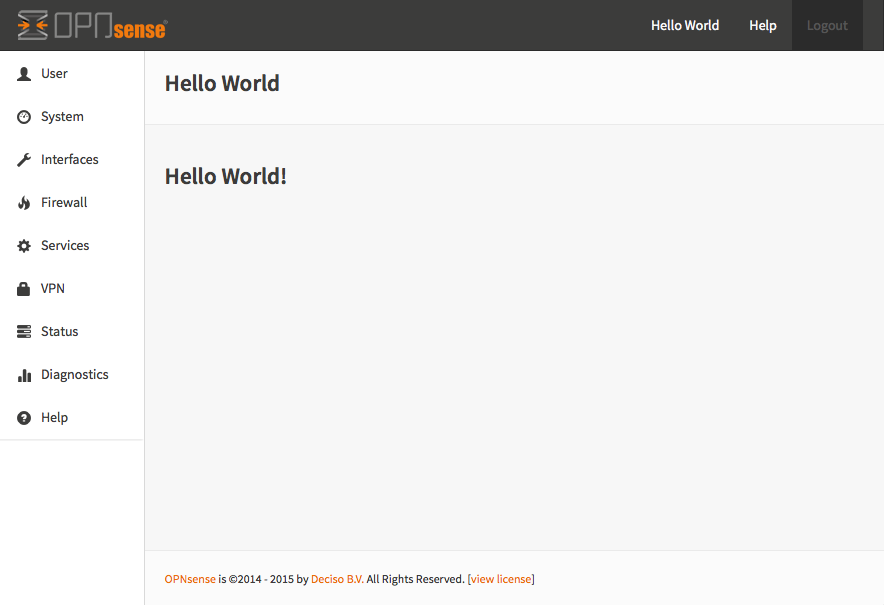Screen dimensions: 884x605
Task: Click the Help question-mark icon in sidebar
Action: pyautogui.click(x=24, y=418)
